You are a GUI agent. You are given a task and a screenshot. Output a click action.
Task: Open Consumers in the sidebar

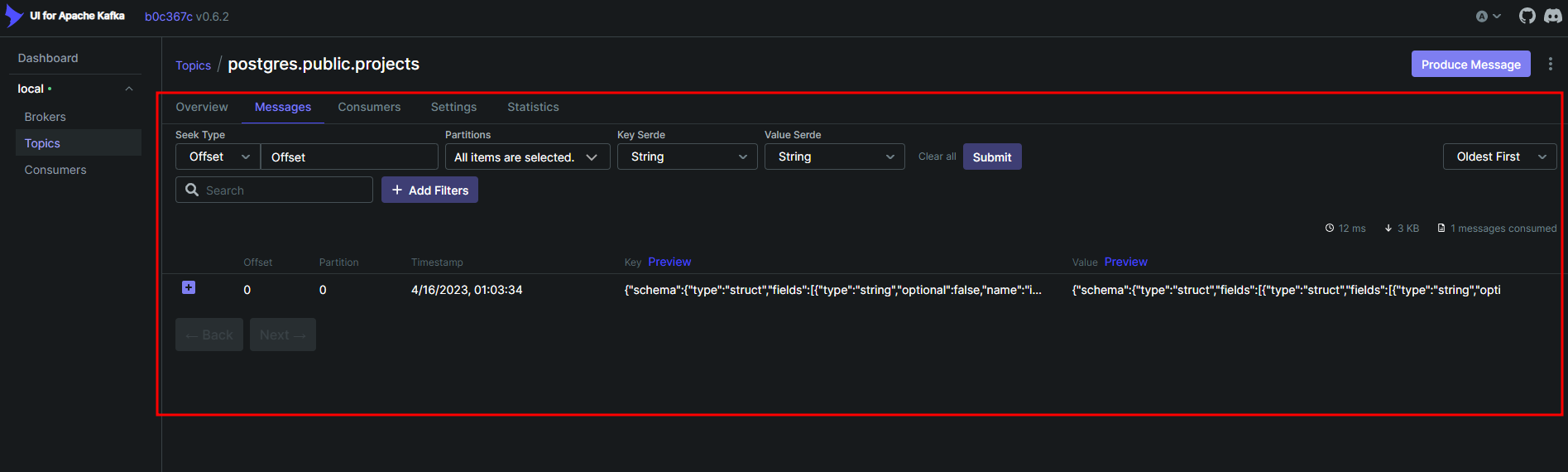click(55, 170)
